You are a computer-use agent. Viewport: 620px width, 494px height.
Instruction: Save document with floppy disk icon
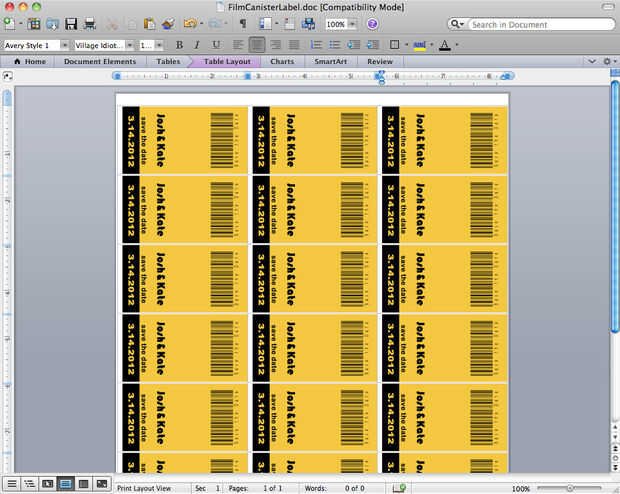(x=71, y=24)
